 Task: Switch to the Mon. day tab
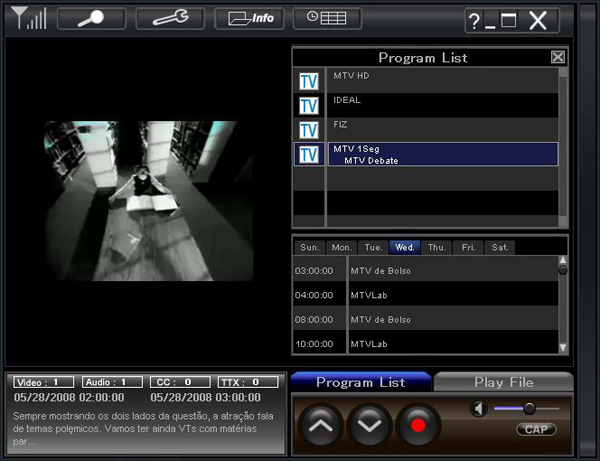coord(341,248)
